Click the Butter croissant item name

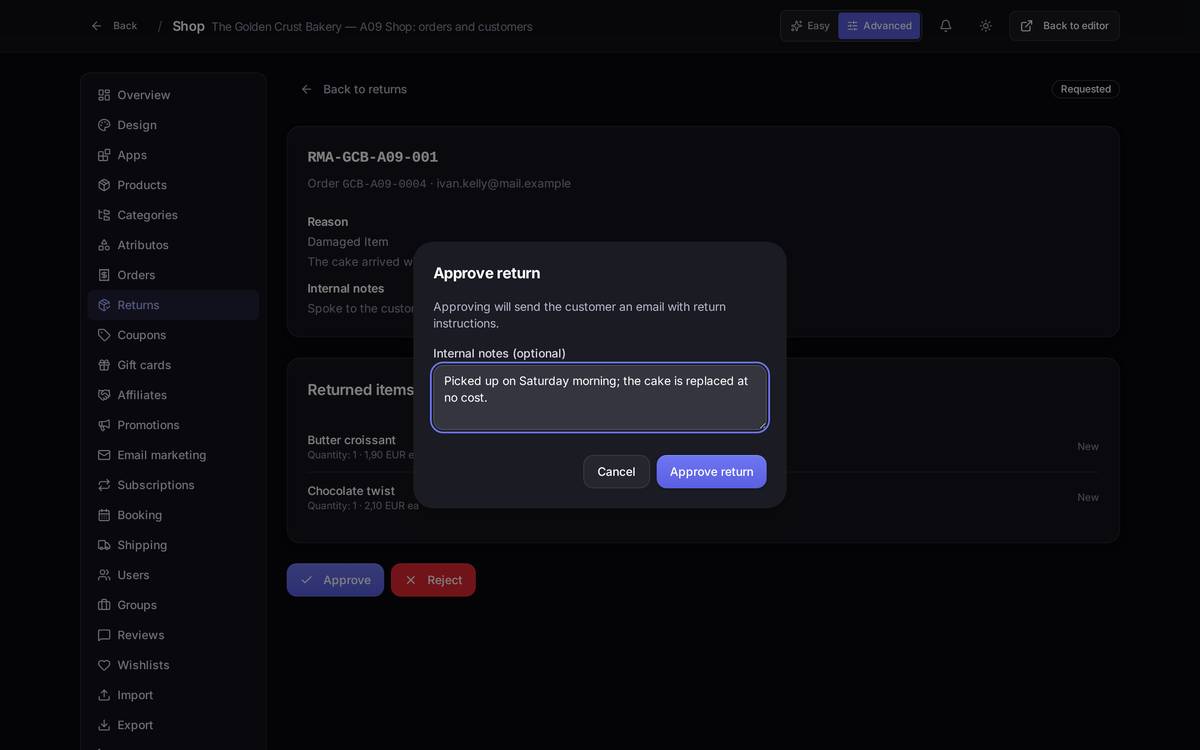coord(352,440)
